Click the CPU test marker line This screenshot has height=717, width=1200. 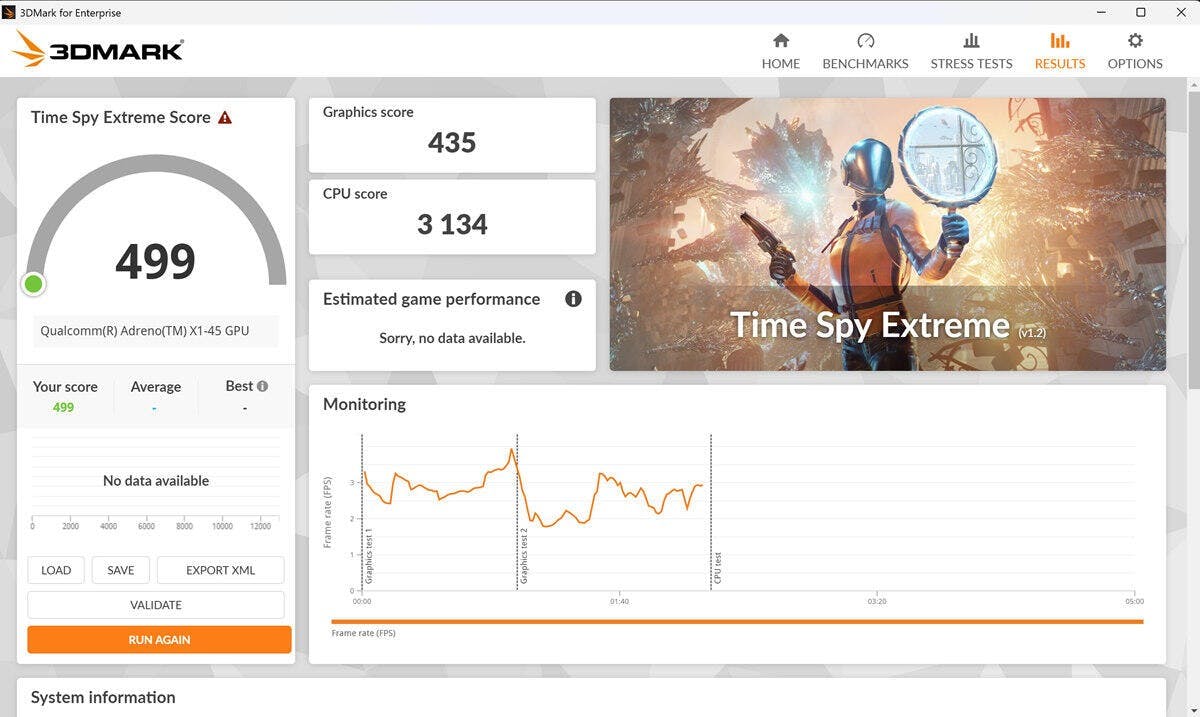click(711, 512)
